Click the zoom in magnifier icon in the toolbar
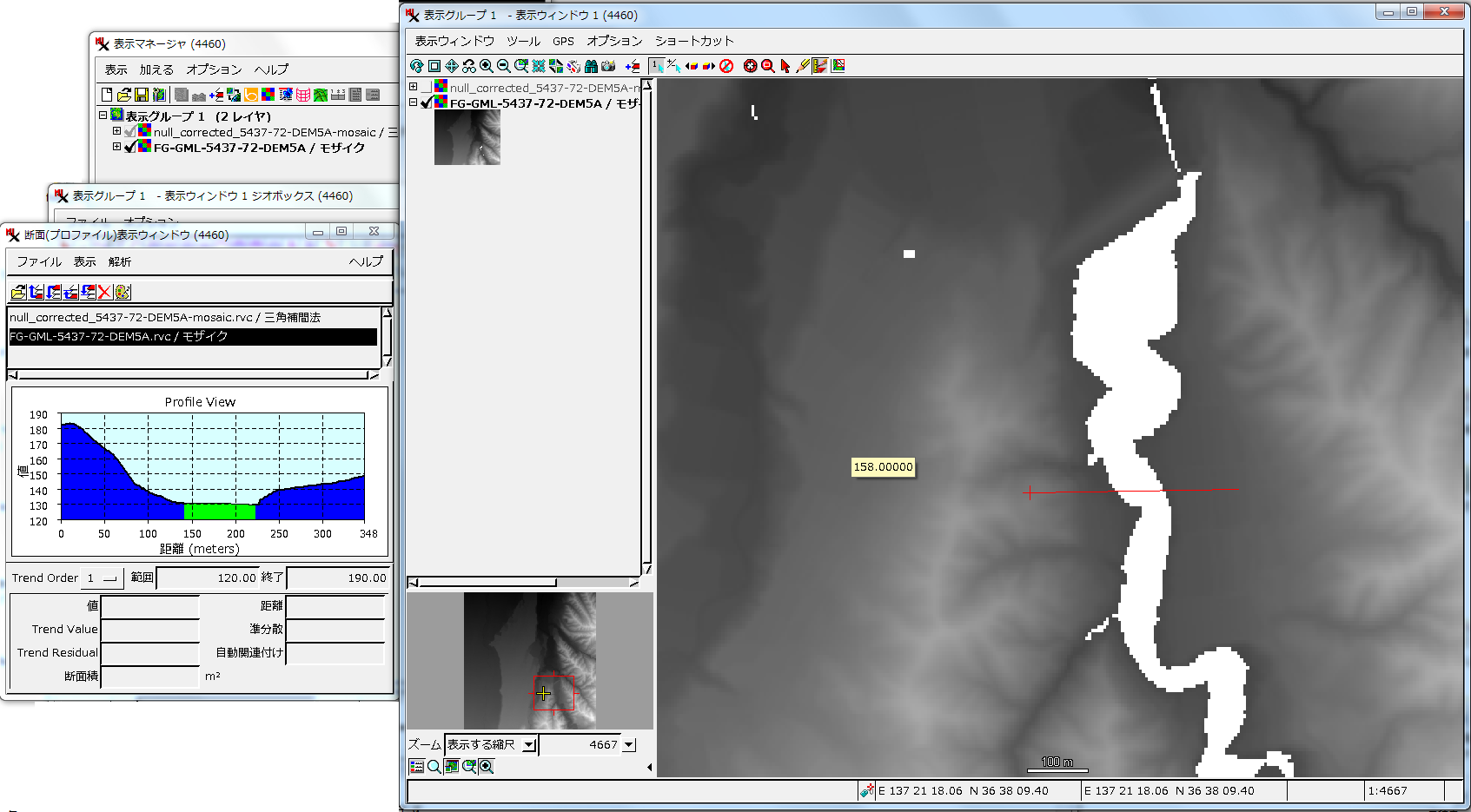Viewport: 1471px width, 812px height. (x=487, y=66)
